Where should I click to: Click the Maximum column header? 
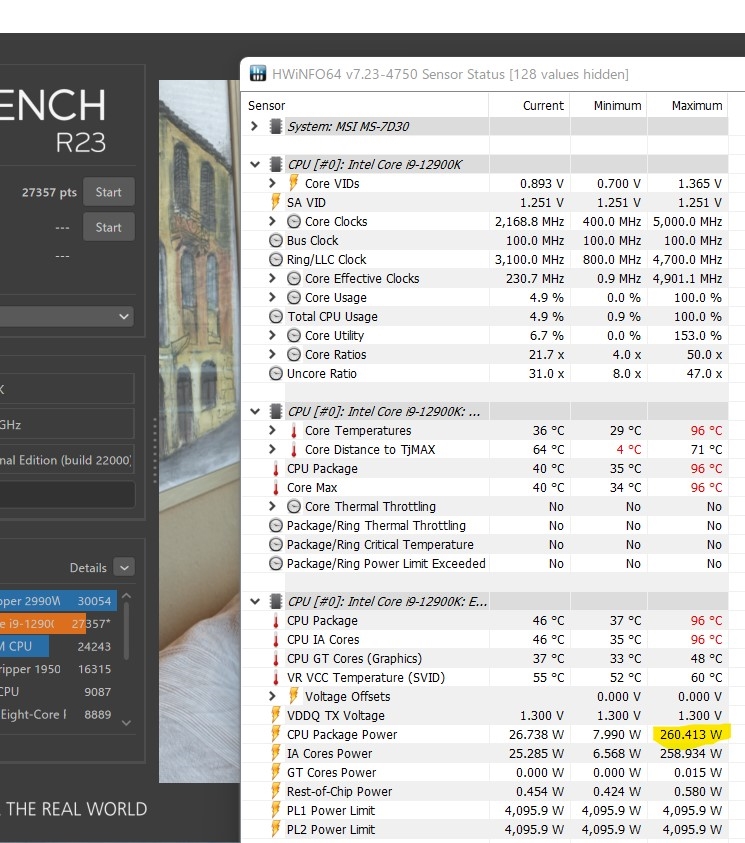(697, 105)
